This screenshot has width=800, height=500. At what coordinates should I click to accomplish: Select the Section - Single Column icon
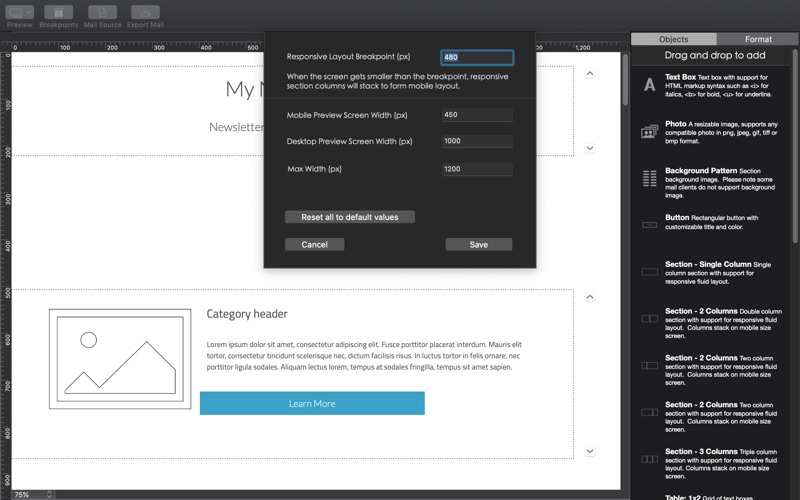[649, 272]
